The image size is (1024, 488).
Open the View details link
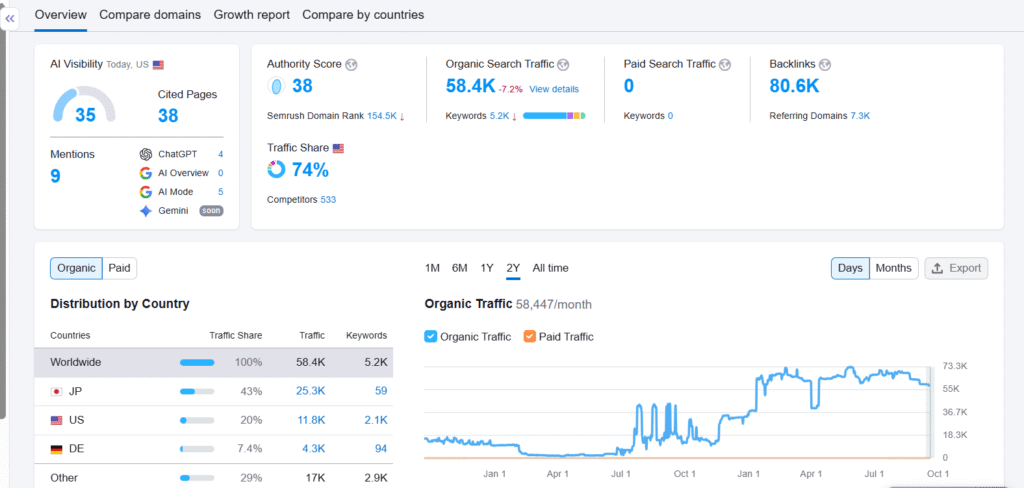(554, 89)
